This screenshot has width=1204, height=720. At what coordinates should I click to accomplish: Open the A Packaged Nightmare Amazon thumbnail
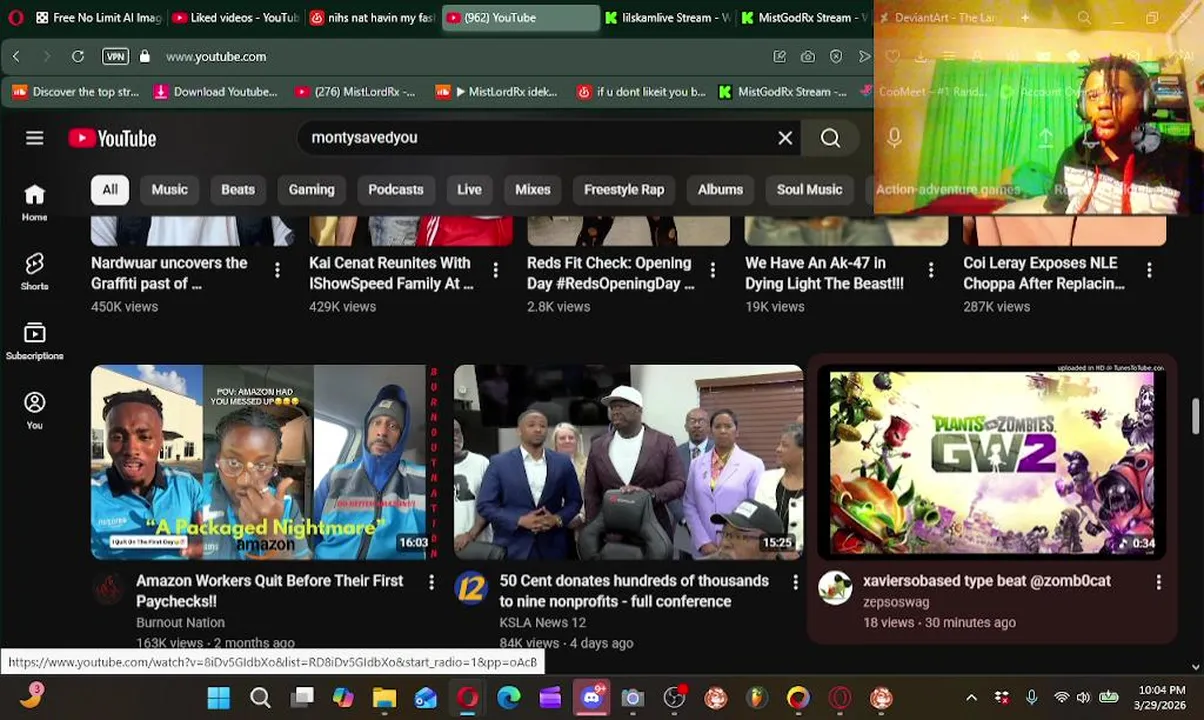tap(264, 462)
